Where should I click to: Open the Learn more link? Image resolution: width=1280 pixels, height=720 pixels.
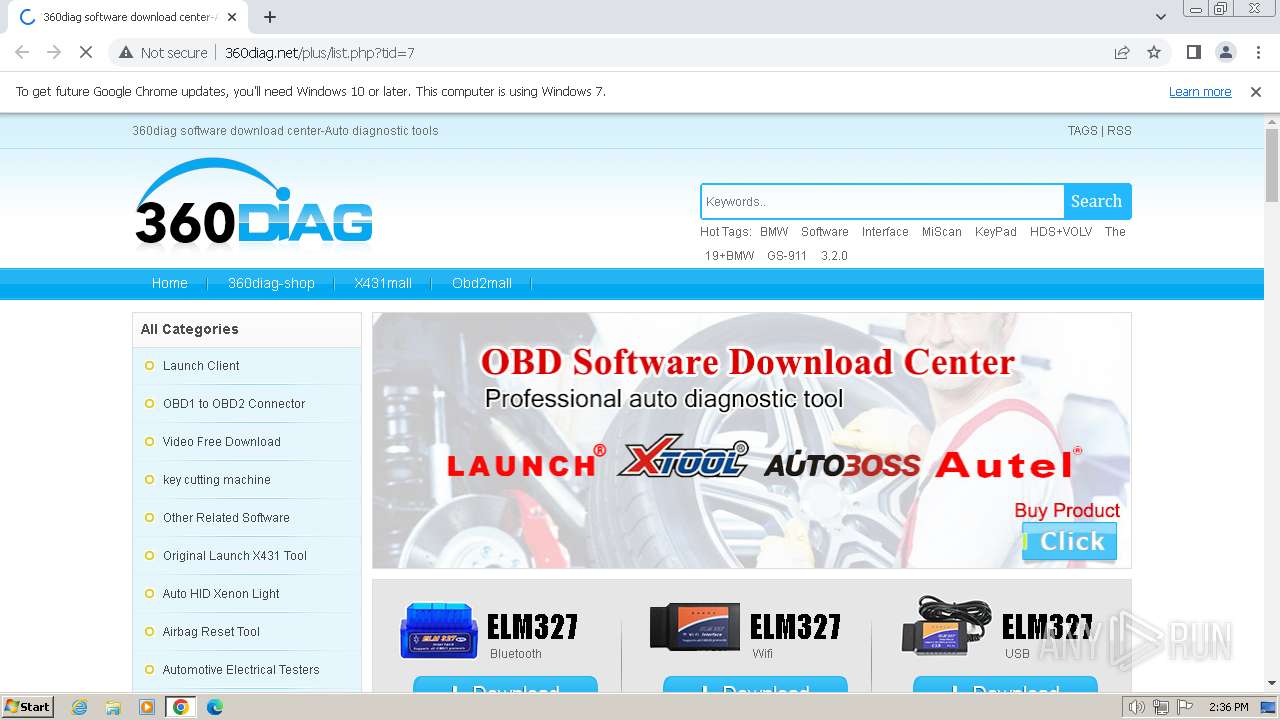[x=1200, y=92]
